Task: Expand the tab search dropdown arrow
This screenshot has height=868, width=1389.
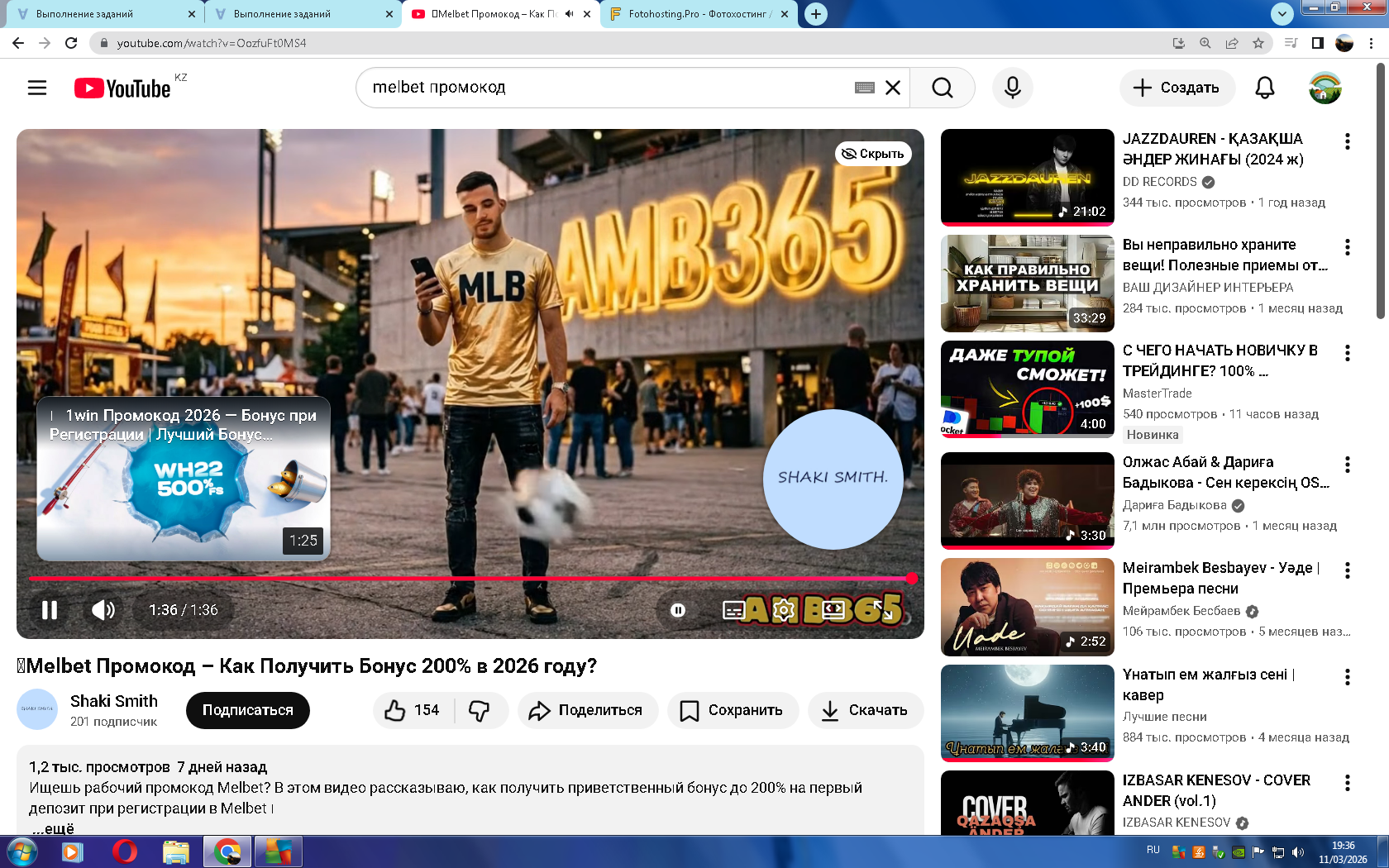Action: click(1282, 13)
